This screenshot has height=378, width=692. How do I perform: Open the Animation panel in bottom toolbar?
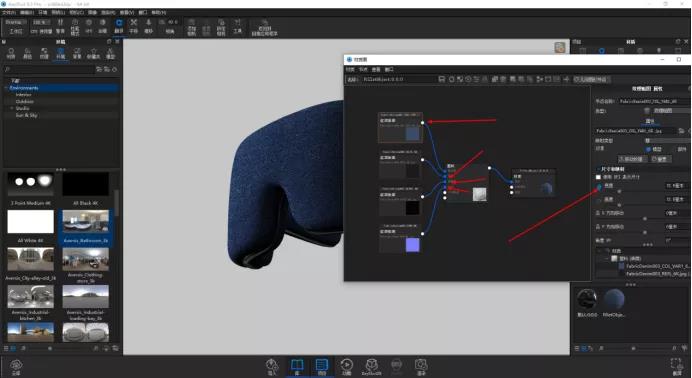click(346, 367)
